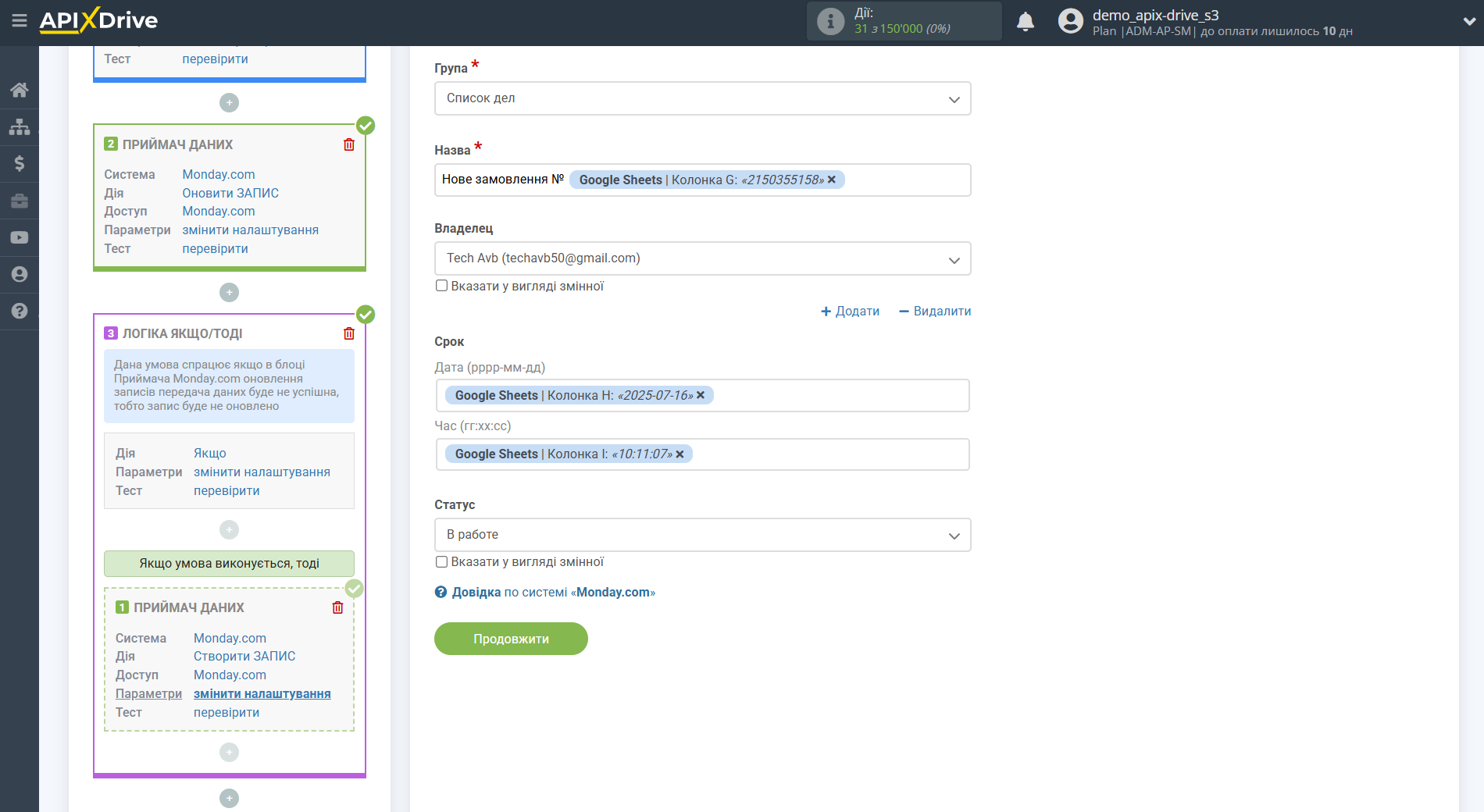Click змінити налаштування in the Якщо section
Image resolution: width=1484 pixels, height=812 pixels.
pyautogui.click(x=262, y=472)
